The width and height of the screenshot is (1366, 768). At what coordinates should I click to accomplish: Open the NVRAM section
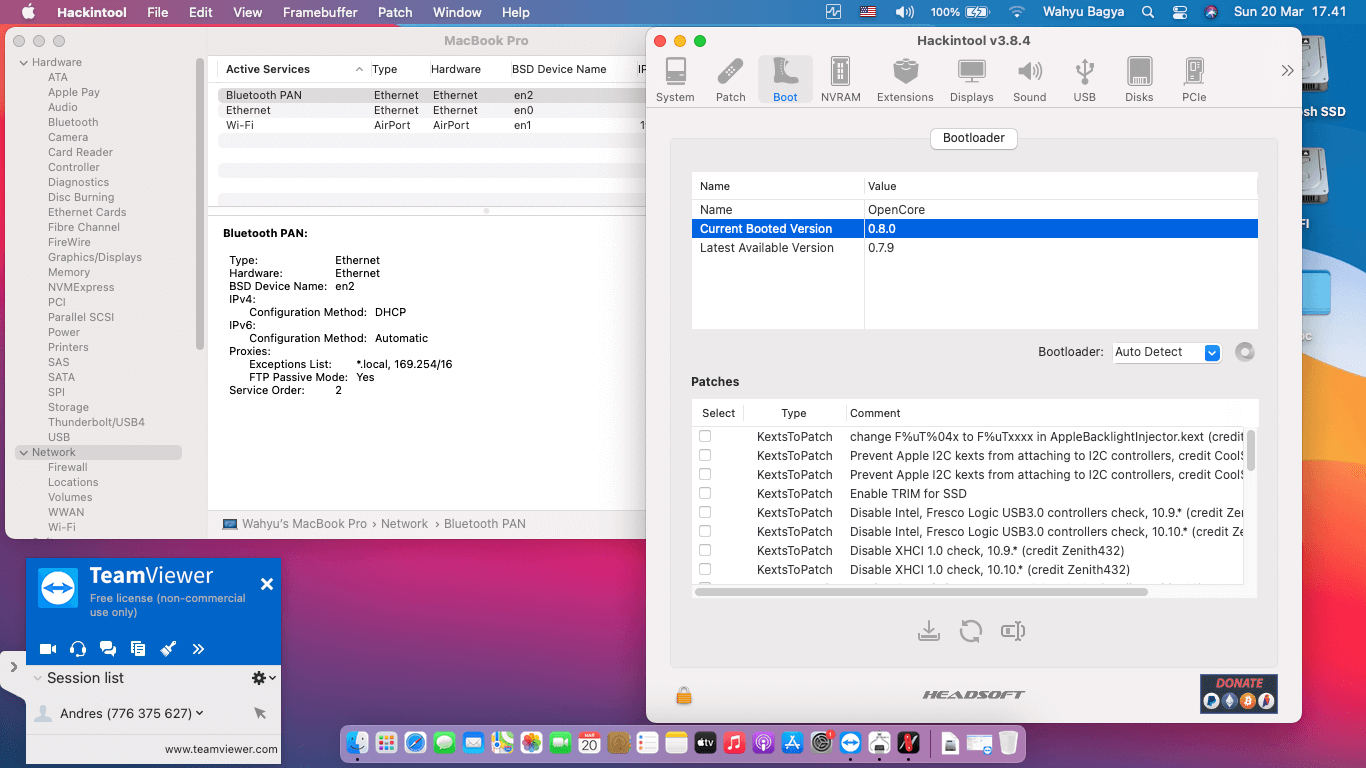click(840, 80)
